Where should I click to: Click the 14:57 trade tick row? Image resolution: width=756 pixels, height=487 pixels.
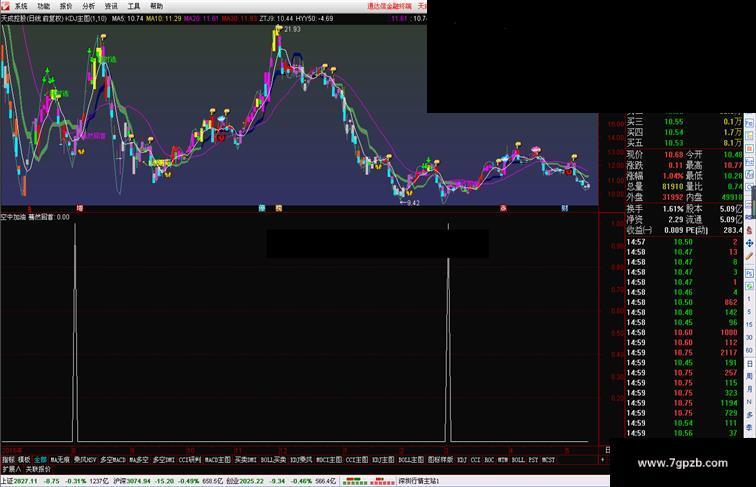point(684,242)
